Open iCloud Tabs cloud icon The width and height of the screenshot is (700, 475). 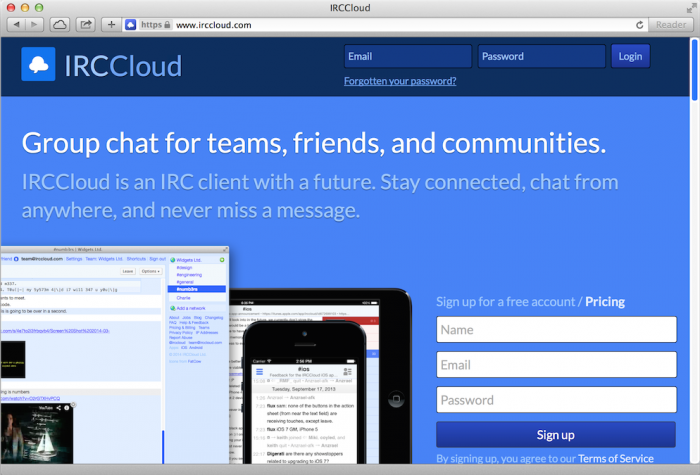[x=59, y=25]
